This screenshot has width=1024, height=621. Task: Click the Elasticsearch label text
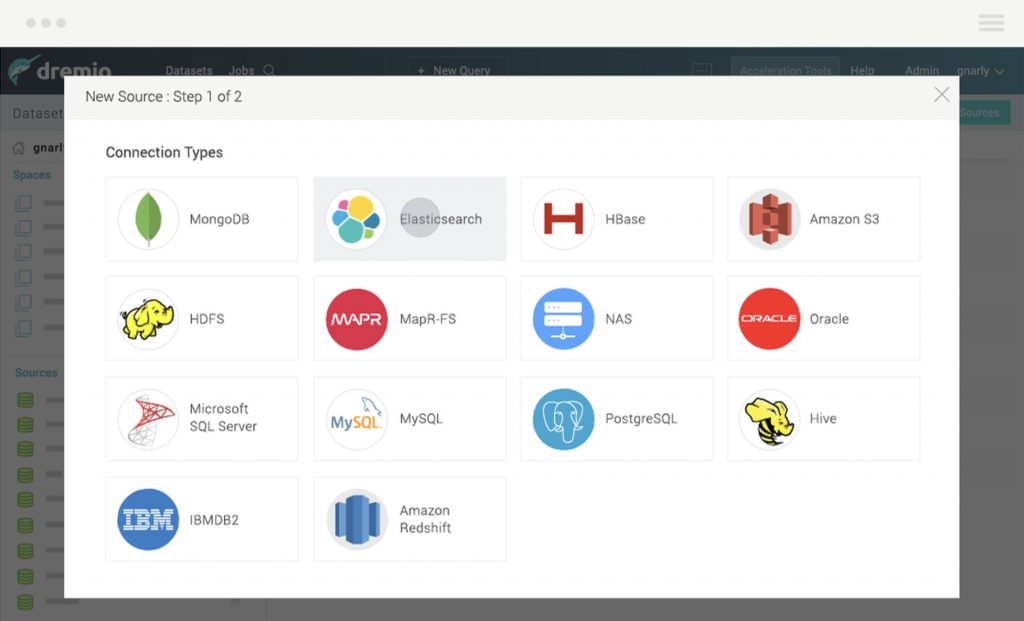pyautogui.click(x=441, y=219)
